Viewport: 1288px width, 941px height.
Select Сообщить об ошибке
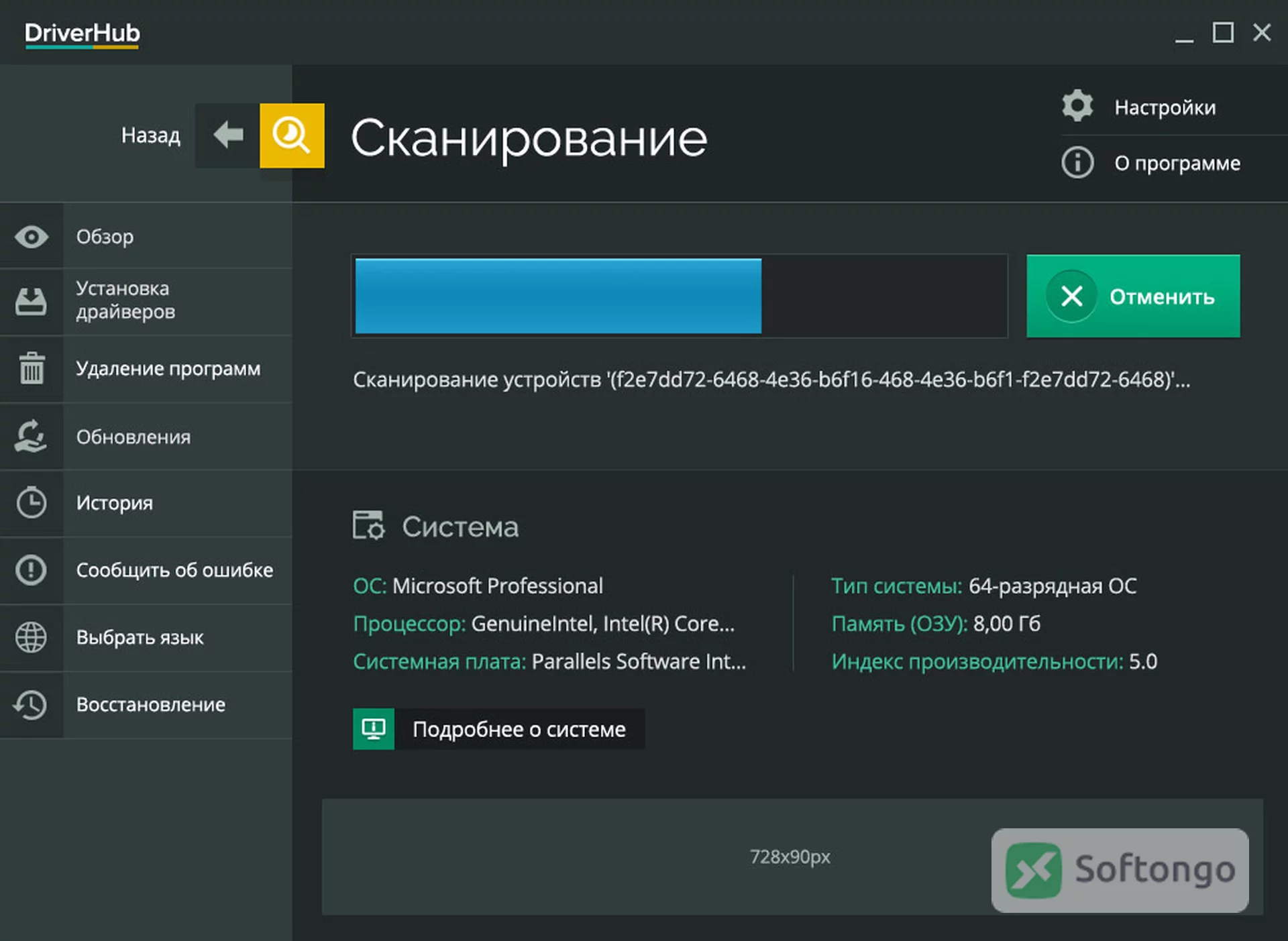[x=146, y=570]
